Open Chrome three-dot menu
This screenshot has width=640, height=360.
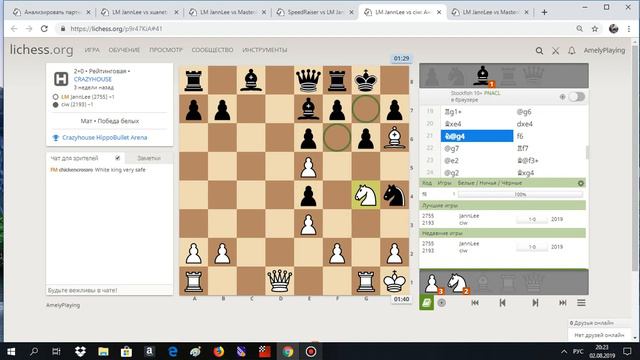coord(629,29)
